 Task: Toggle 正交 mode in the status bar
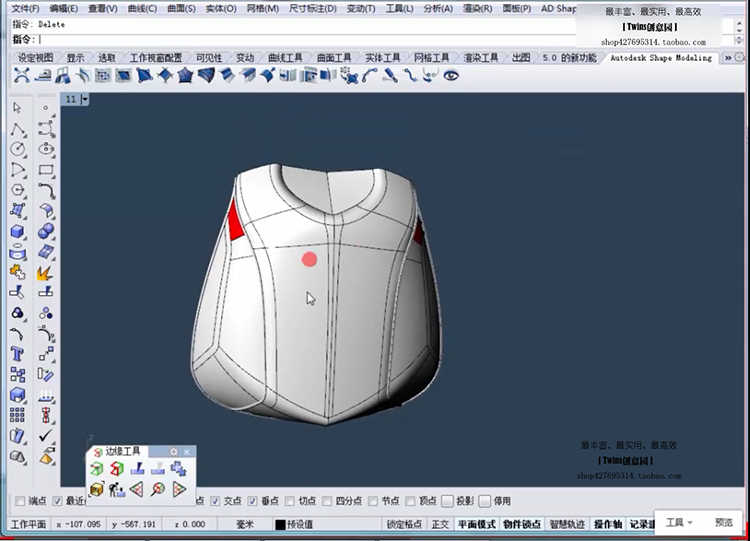point(440,524)
